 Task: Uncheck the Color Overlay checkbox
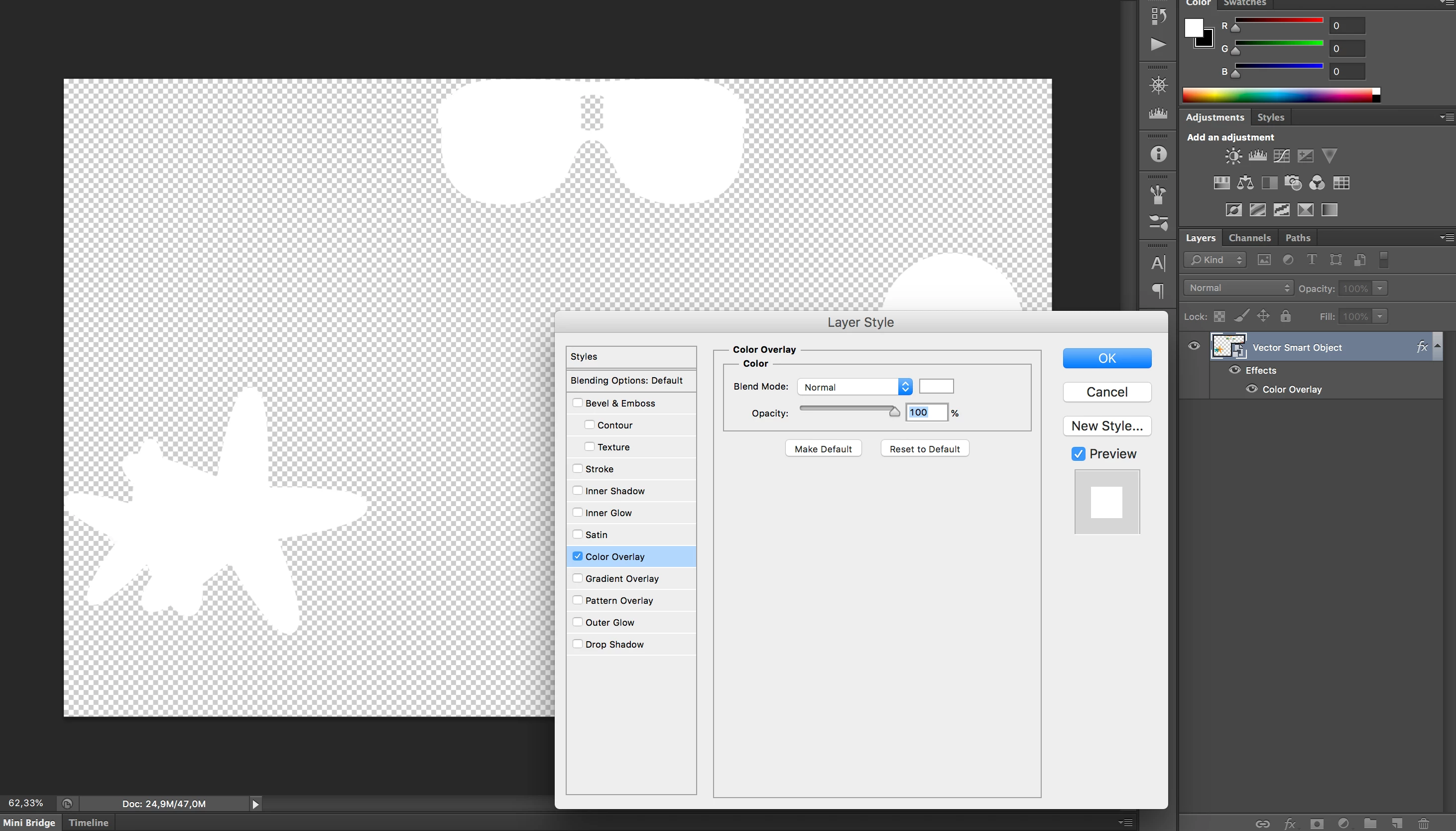tap(577, 556)
